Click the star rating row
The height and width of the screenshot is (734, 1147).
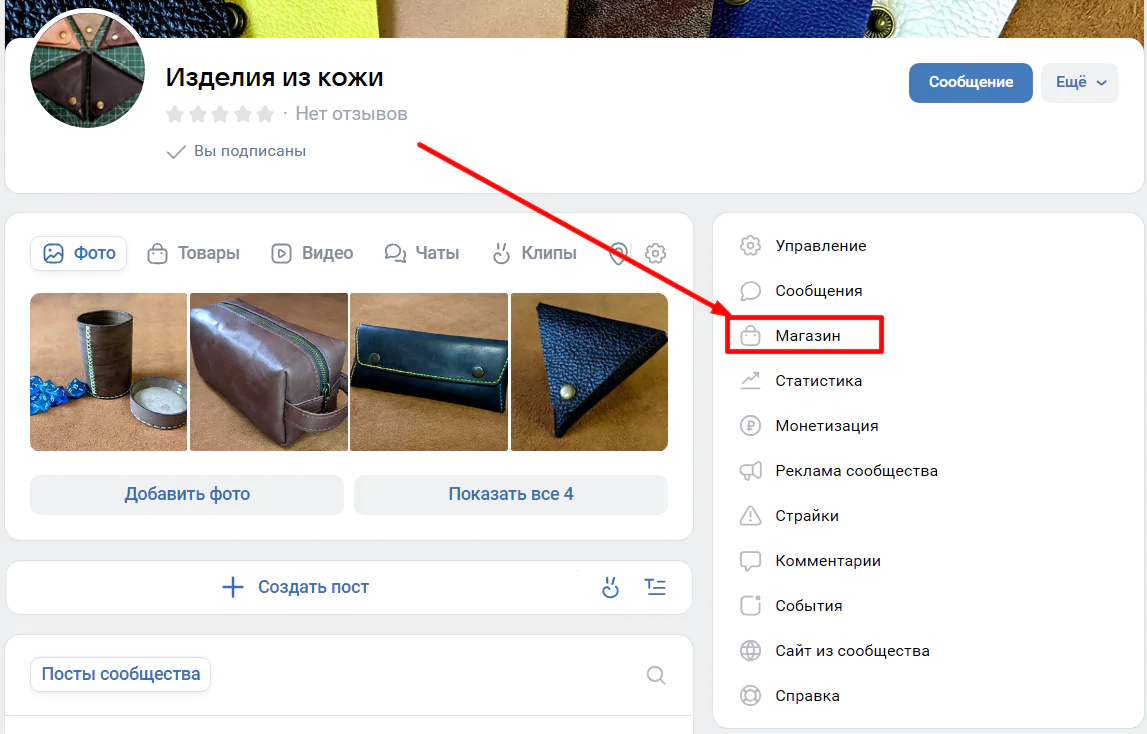(220, 114)
